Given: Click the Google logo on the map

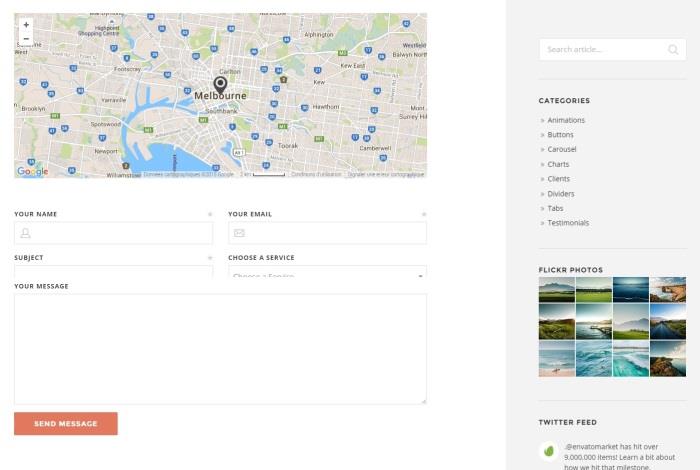Looking at the screenshot, I should coord(32,171).
